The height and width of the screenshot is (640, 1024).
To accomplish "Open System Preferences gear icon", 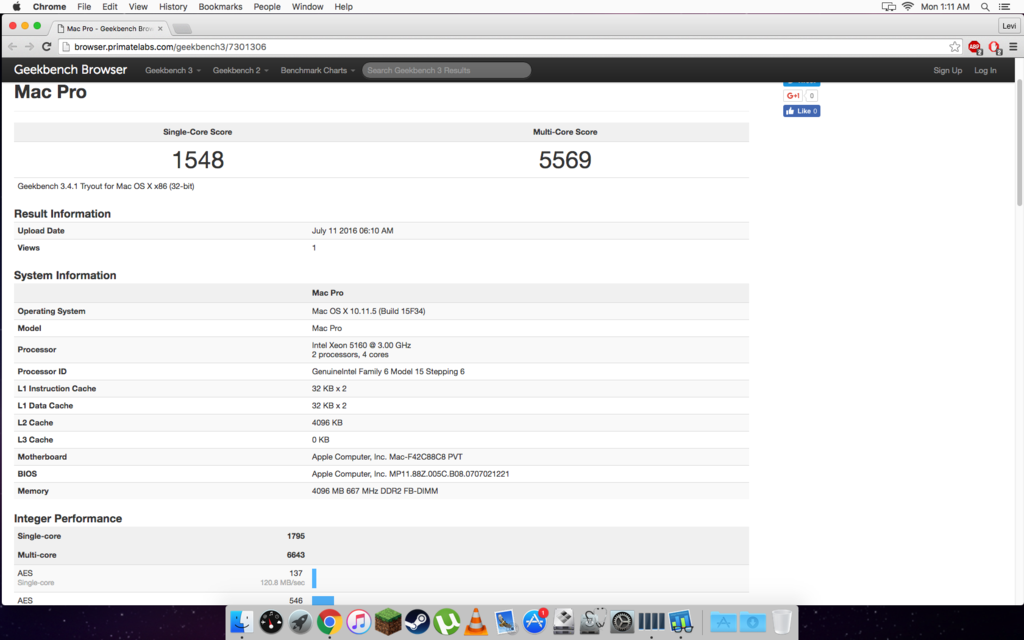I will click(622, 622).
